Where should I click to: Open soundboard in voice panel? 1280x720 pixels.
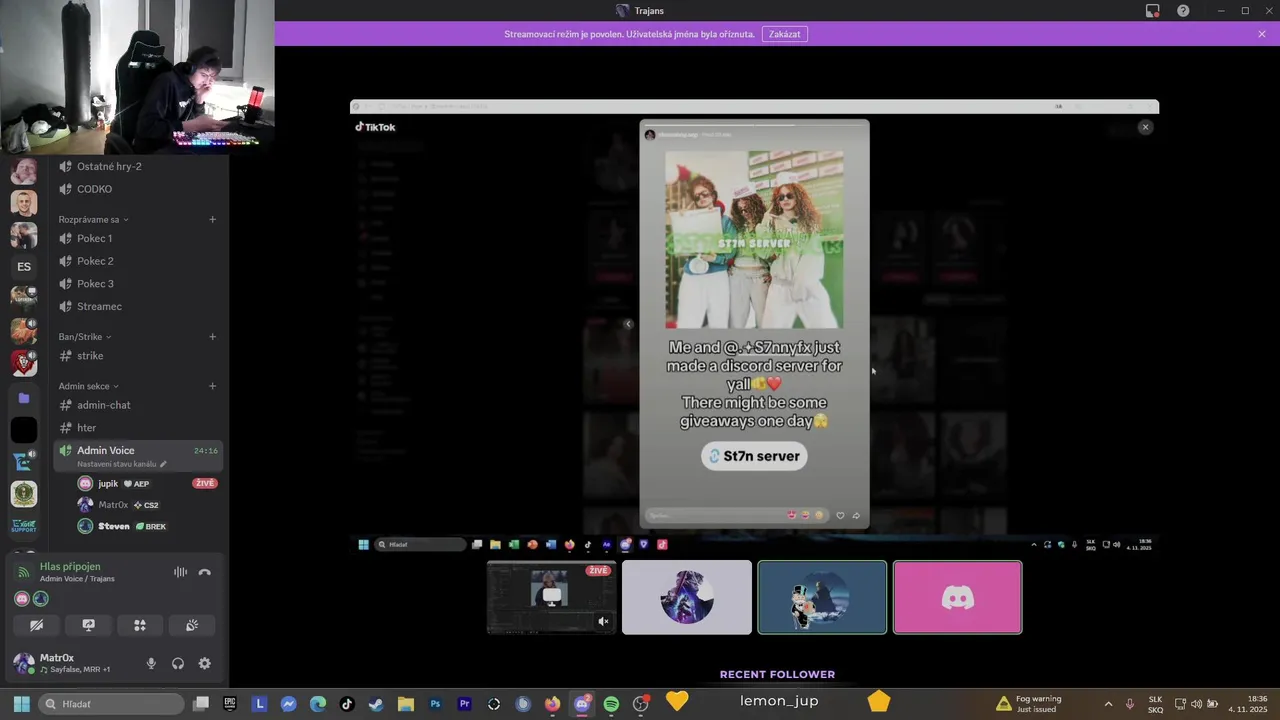pos(192,625)
